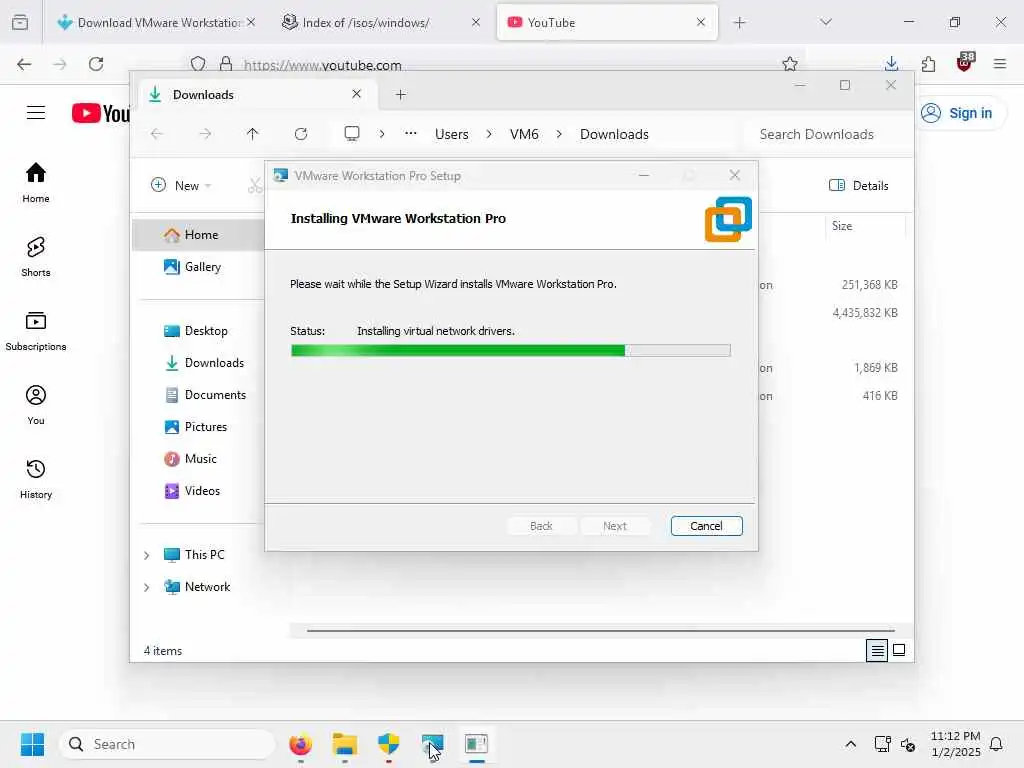Switch Explorer to details list view
Image resolution: width=1024 pixels, height=768 pixels.
876,650
